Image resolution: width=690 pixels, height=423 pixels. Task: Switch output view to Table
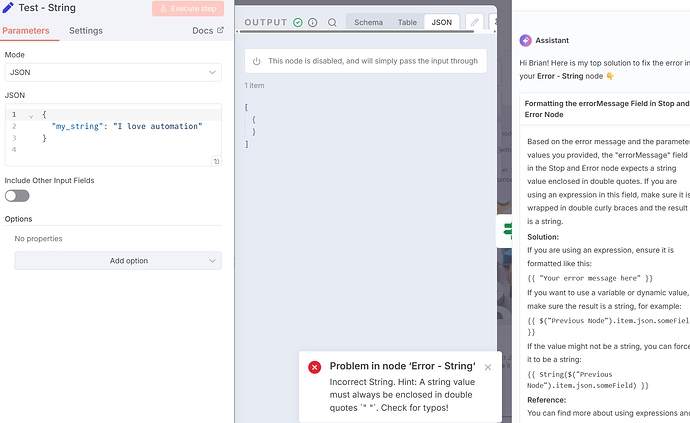coord(407,22)
